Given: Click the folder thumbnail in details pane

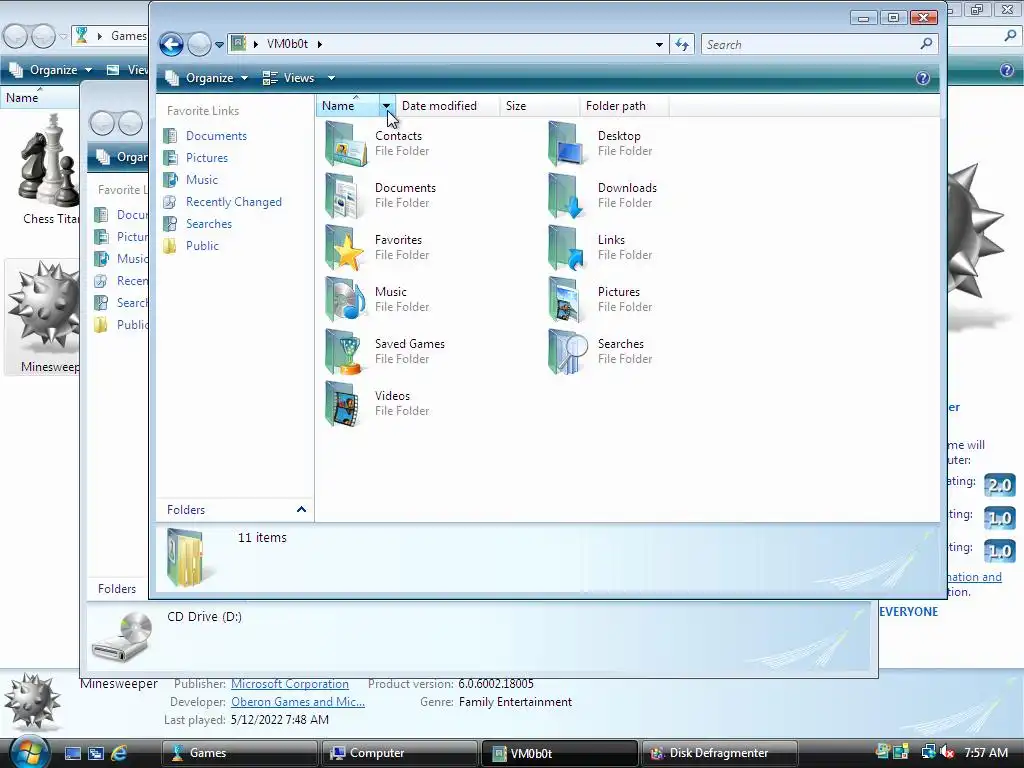Looking at the screenshot, I should pyautogui.click(x=188, y=558).
